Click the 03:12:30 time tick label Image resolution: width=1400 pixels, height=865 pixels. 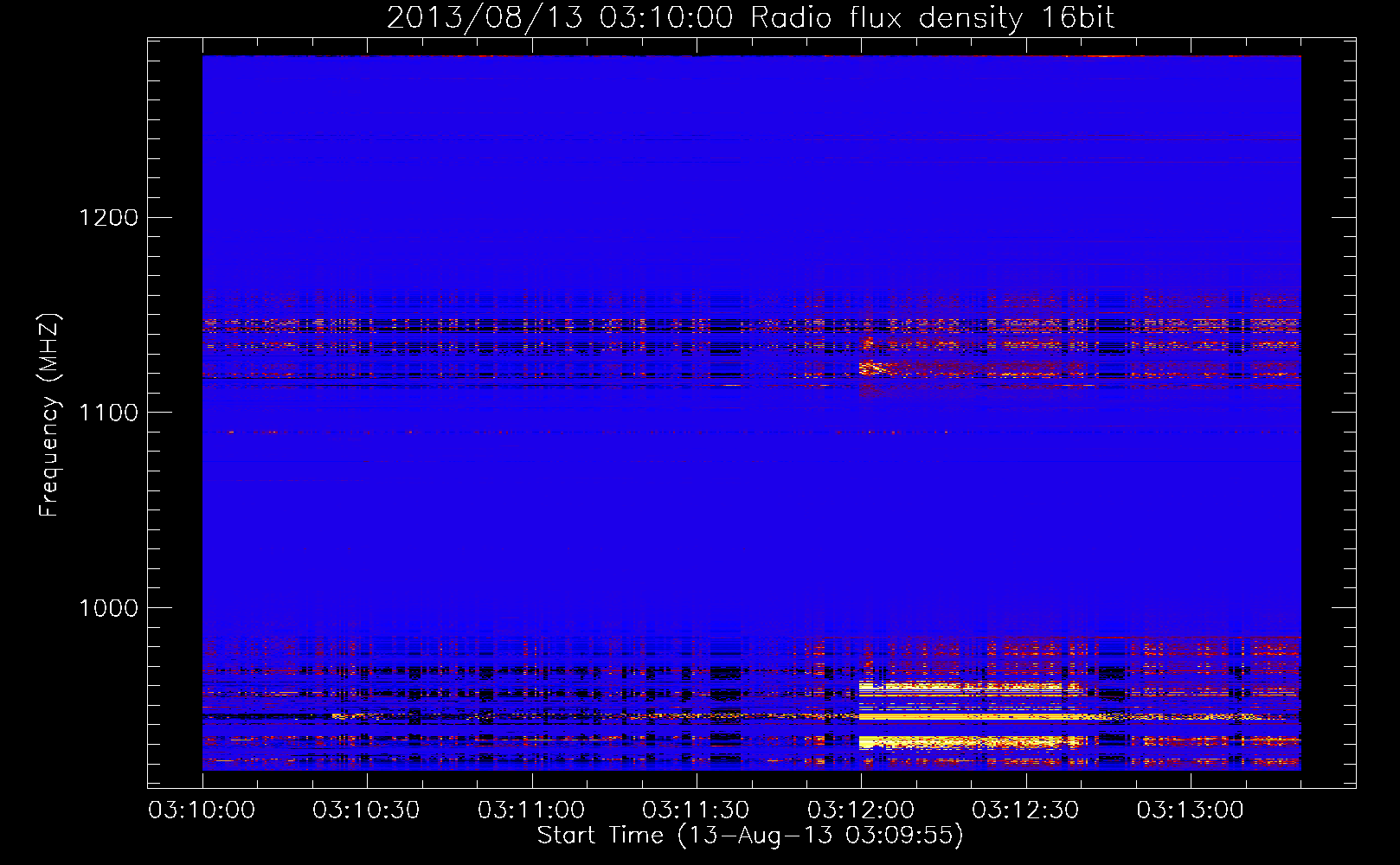[1025, 811]
